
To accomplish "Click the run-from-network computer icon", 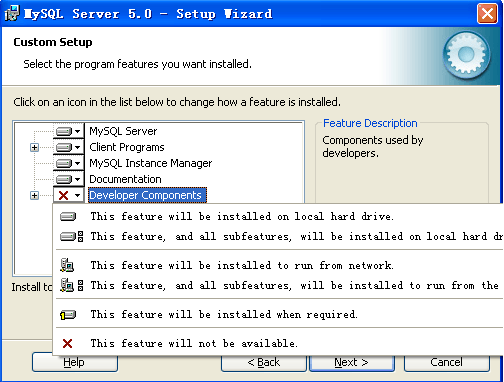I will coord(67,265).
